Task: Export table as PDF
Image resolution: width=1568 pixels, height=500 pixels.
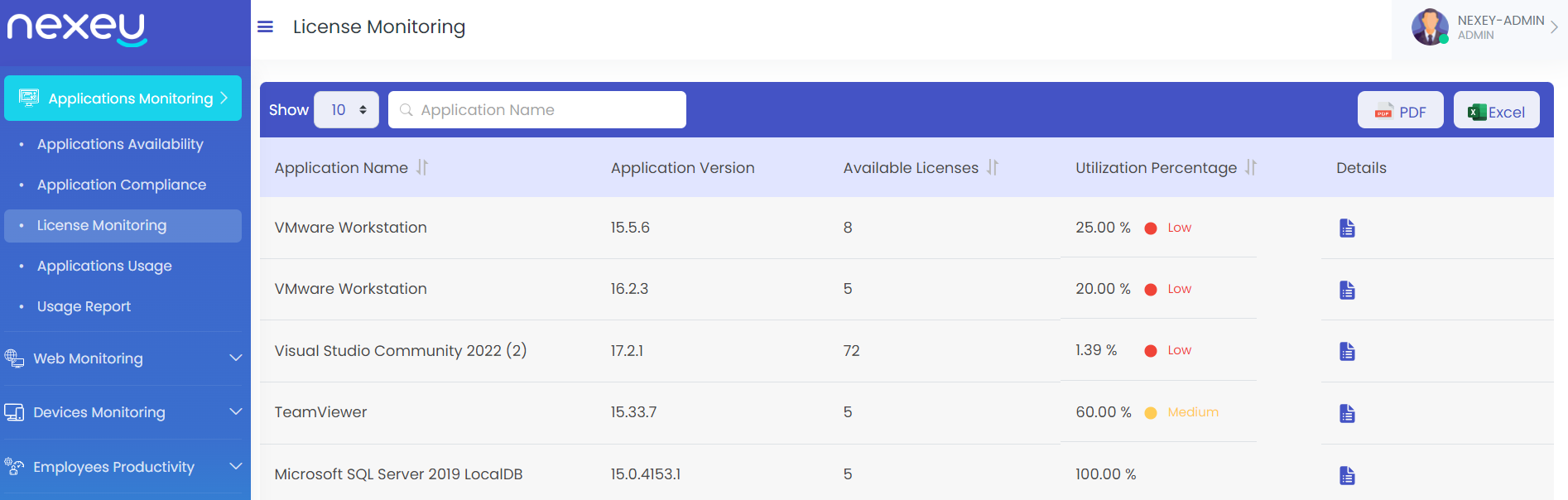Action: coord(1400,111)
